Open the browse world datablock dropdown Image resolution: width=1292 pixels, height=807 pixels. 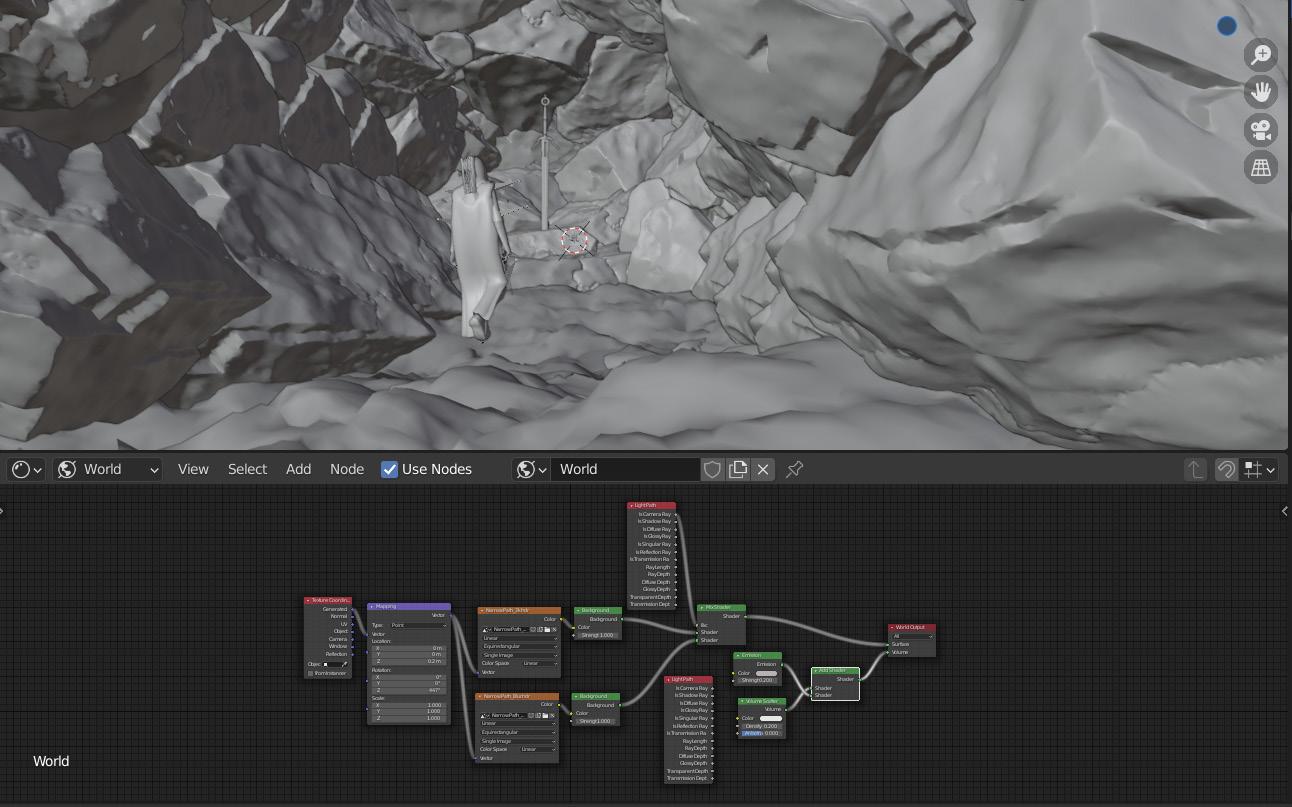click(x=530, y=469)
